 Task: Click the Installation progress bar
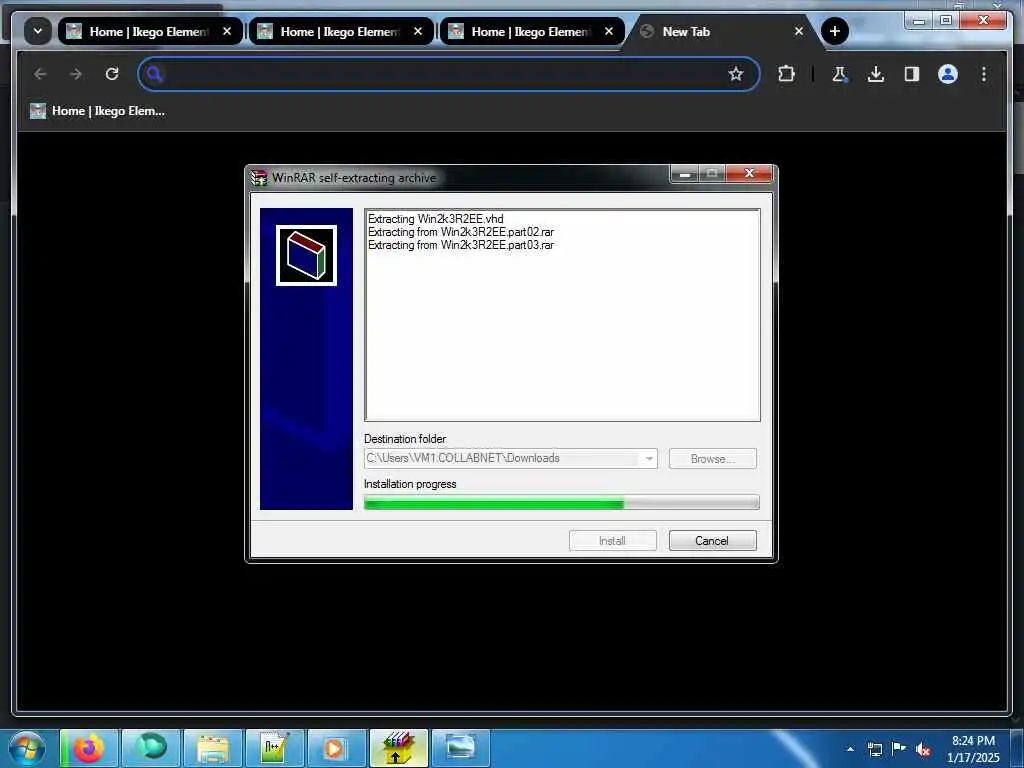click(562, 502)
